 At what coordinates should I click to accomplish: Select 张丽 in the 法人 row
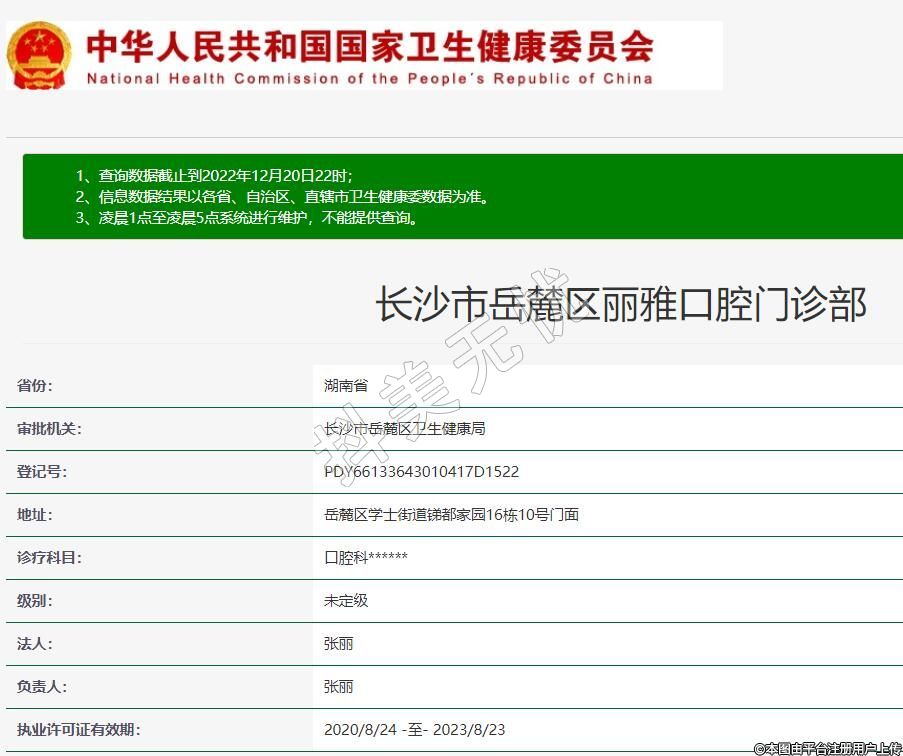338,644
